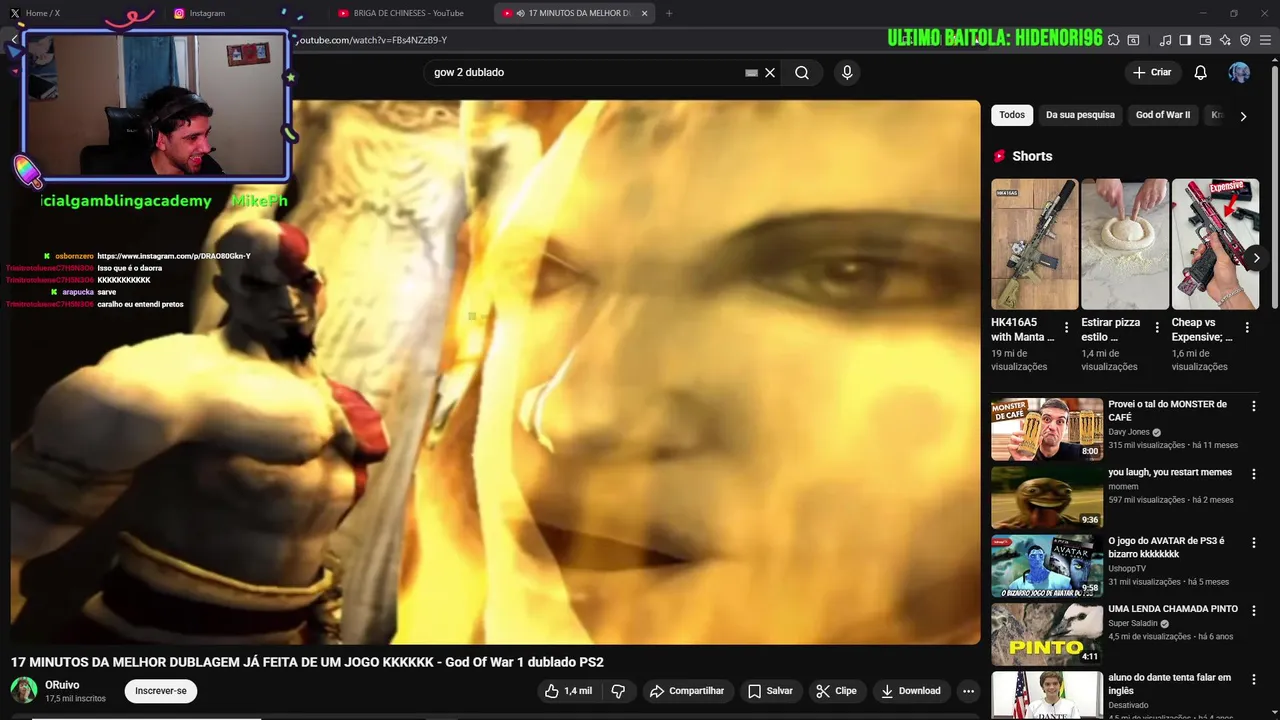Open the YouTube account avatar menu
Screen dimensions: 1280x720
tap(1239, 72)
